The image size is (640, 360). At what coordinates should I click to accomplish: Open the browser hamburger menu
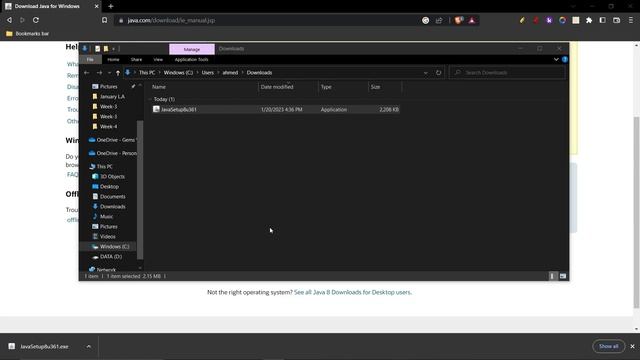tap(631, 20)
